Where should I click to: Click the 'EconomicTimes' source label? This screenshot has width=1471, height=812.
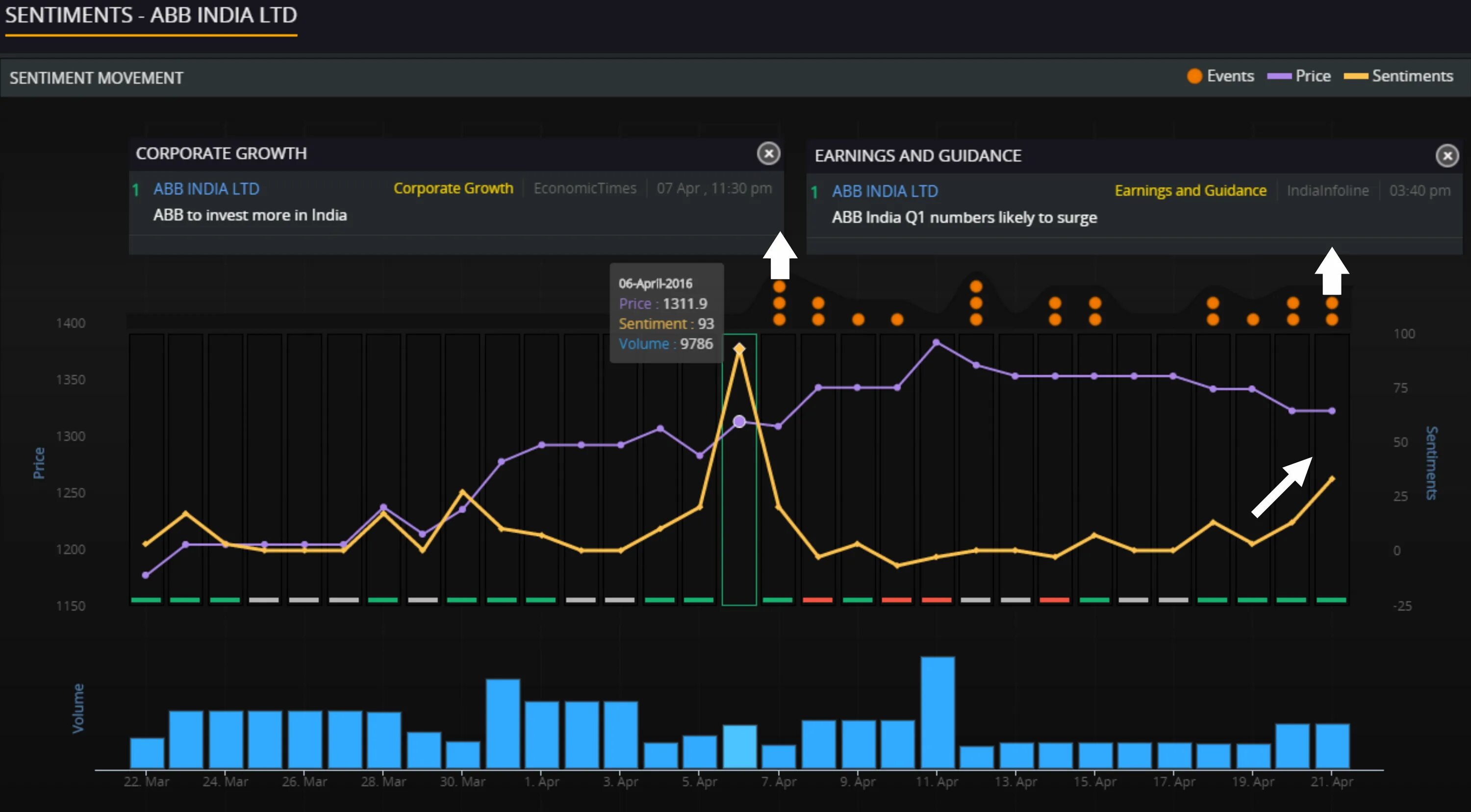coord(585,188)
